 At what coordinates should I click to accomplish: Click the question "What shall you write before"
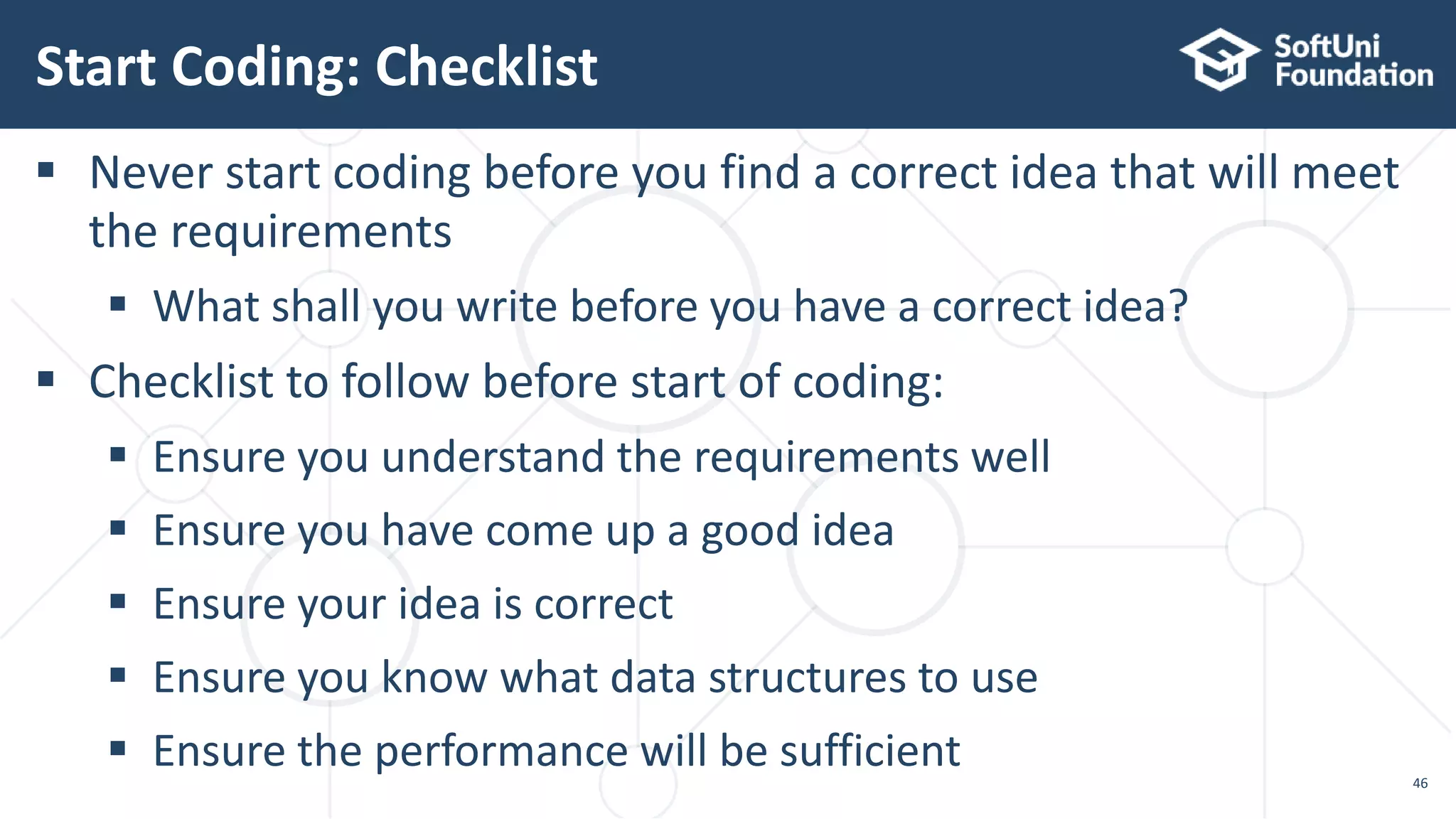click(x=670, y=306)
